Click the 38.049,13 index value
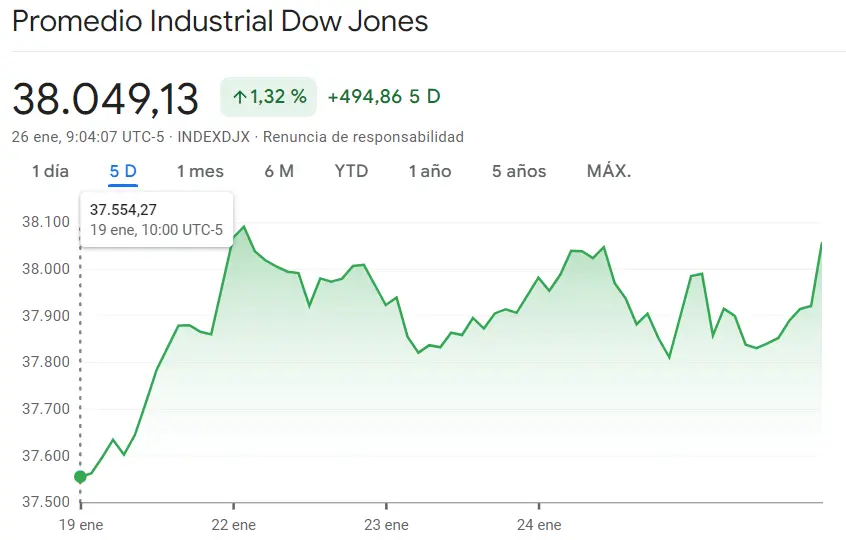This screenshot has height=540, width=846. (x=106, y=97)
